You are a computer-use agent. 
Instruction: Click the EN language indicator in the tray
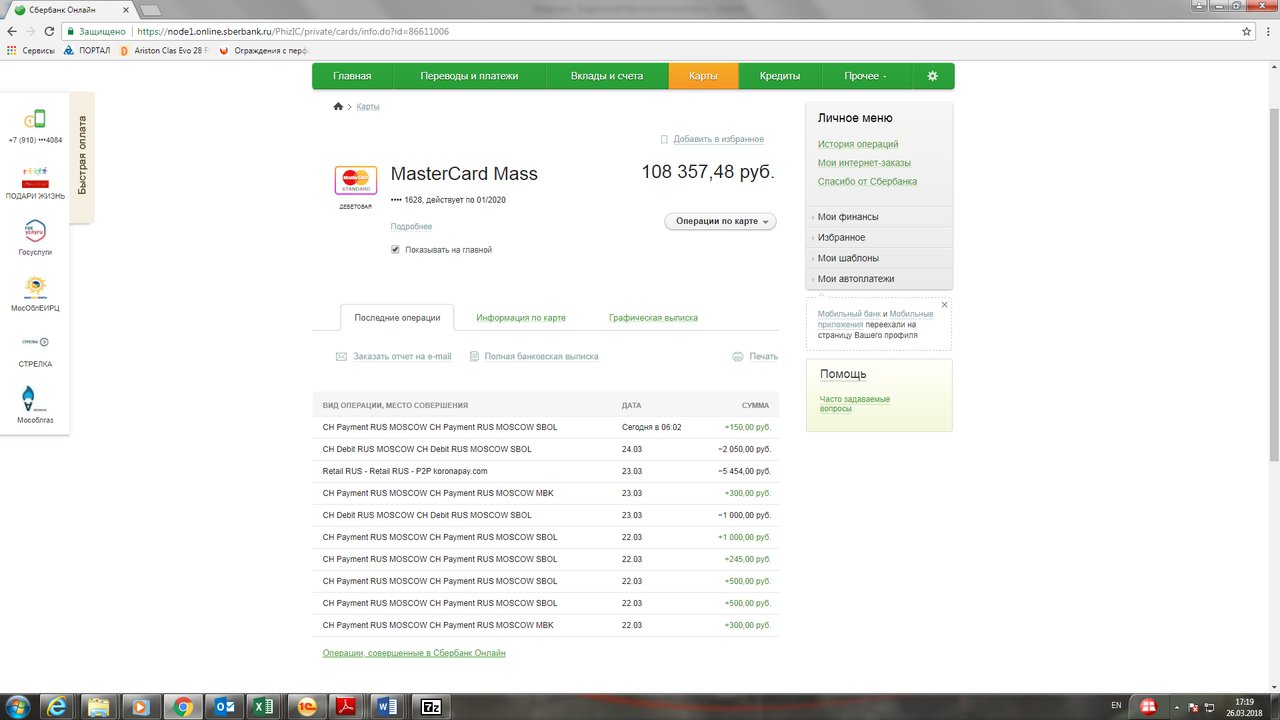tap(1116, 705)
